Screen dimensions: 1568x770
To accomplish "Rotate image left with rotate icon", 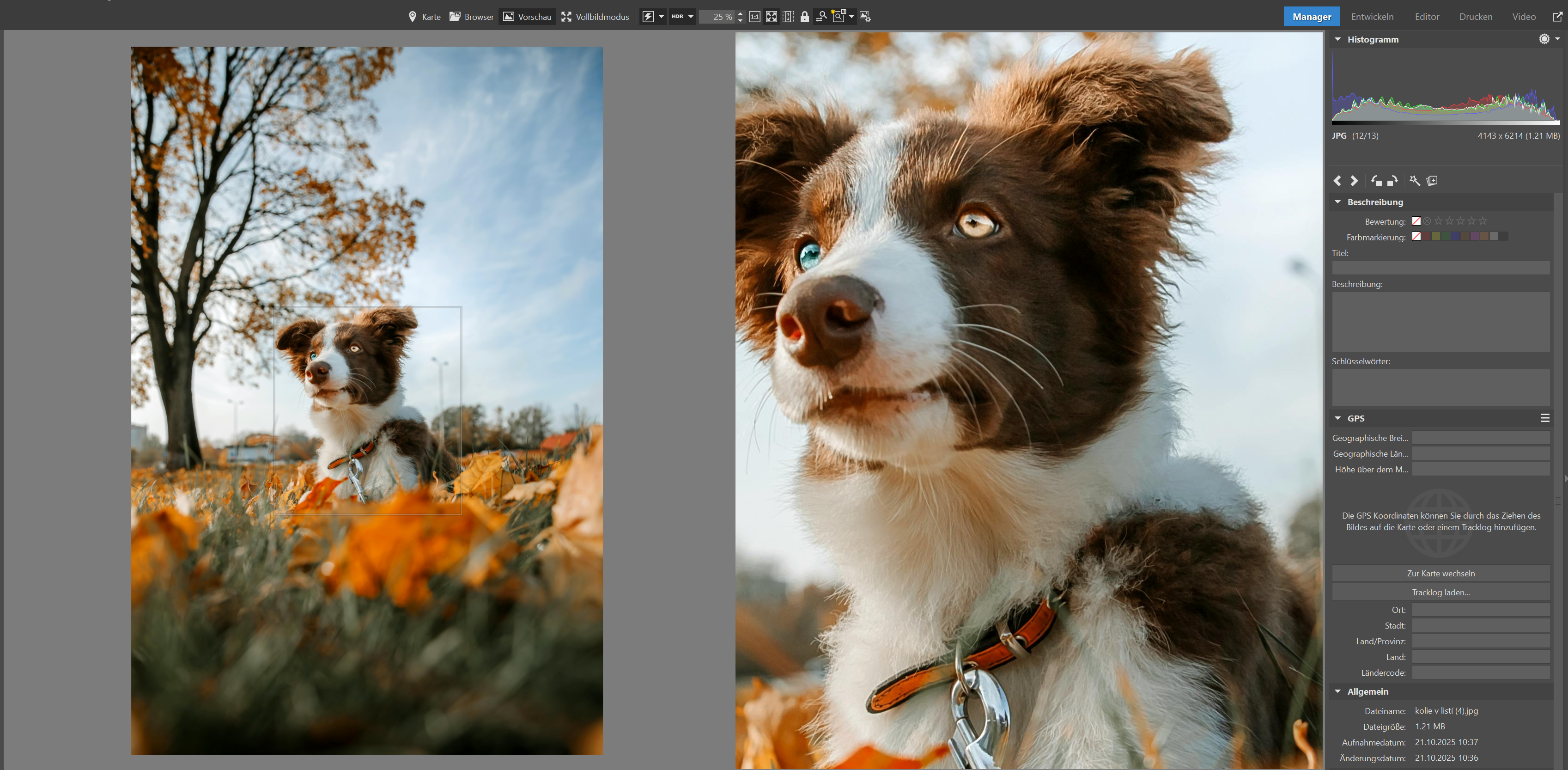I will [1376, 181].
